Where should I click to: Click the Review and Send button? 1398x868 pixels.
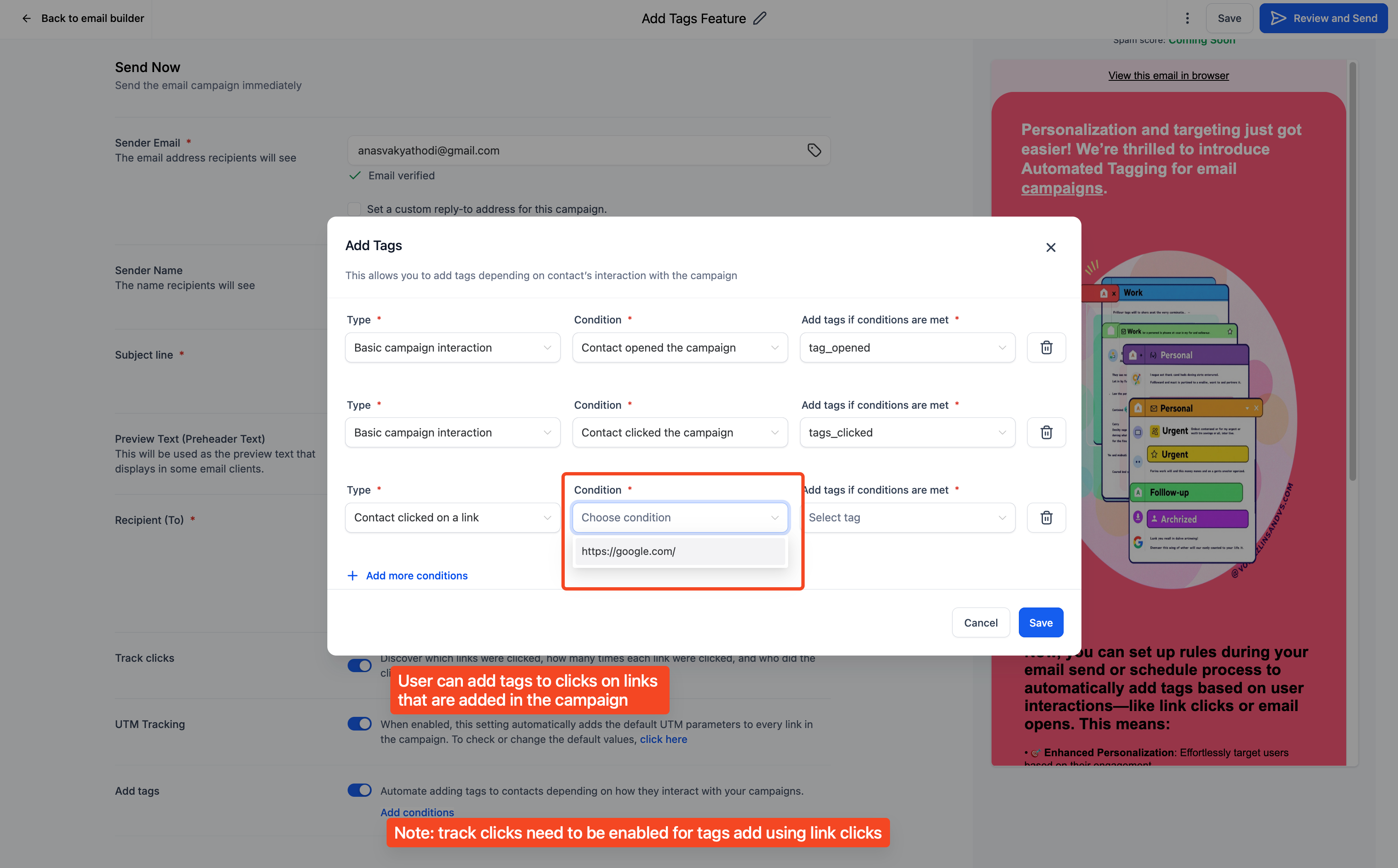(1323, 18)
